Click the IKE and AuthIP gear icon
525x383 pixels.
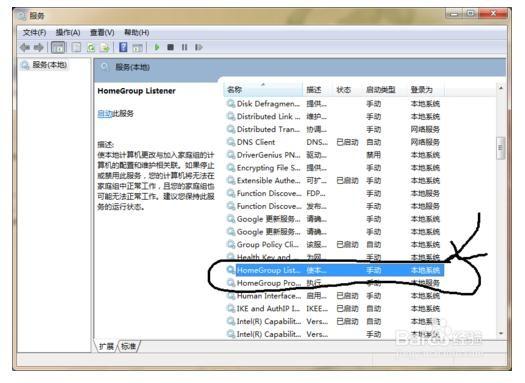(x=231, y=308)
